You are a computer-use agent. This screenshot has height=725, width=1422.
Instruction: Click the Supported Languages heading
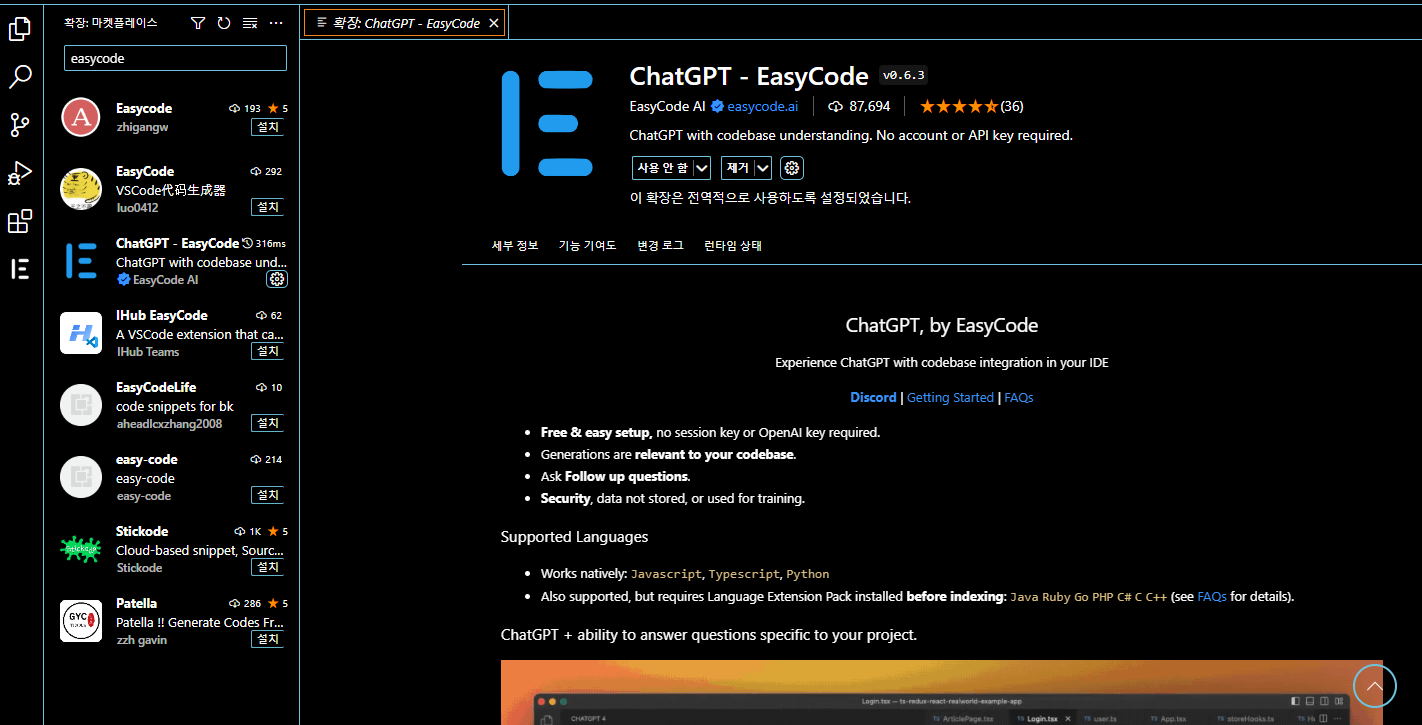574,537
